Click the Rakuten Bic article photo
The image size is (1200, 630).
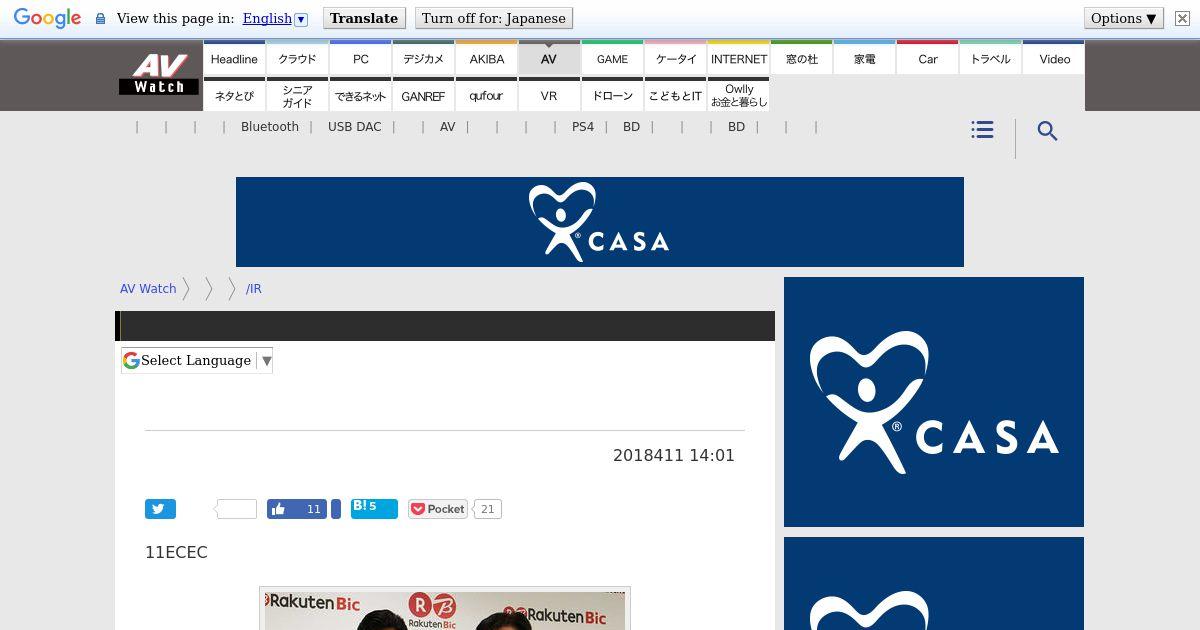pos(445,609)
